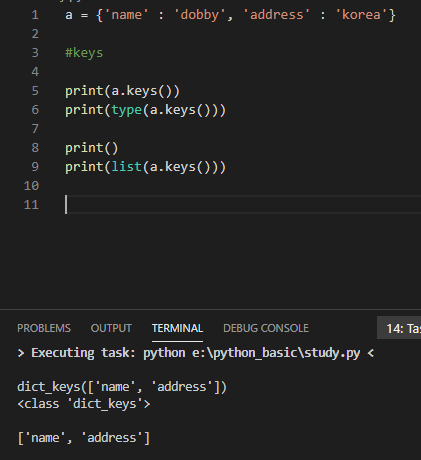Click the #keys comment on line 3
The width and height of the screenshot is (421, 460).
click(x=84, y=53)
